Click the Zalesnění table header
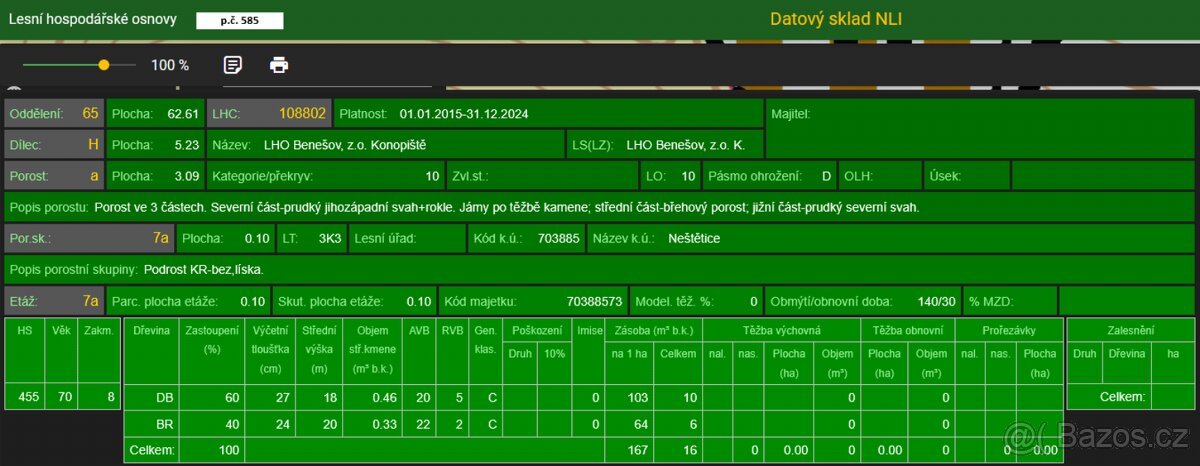This screenshot has height=466, width=1200. click(x=1130, y=330)
